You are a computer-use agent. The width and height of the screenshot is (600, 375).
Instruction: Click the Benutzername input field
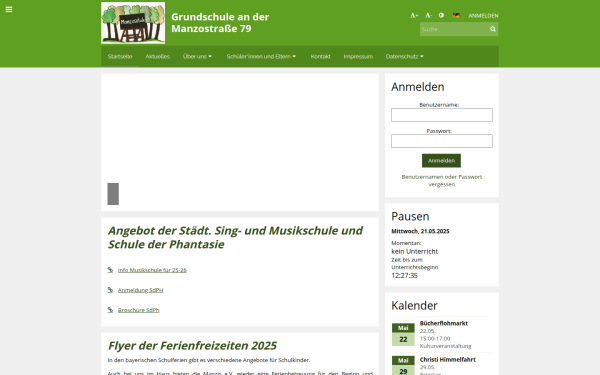(x=442, y=115)
